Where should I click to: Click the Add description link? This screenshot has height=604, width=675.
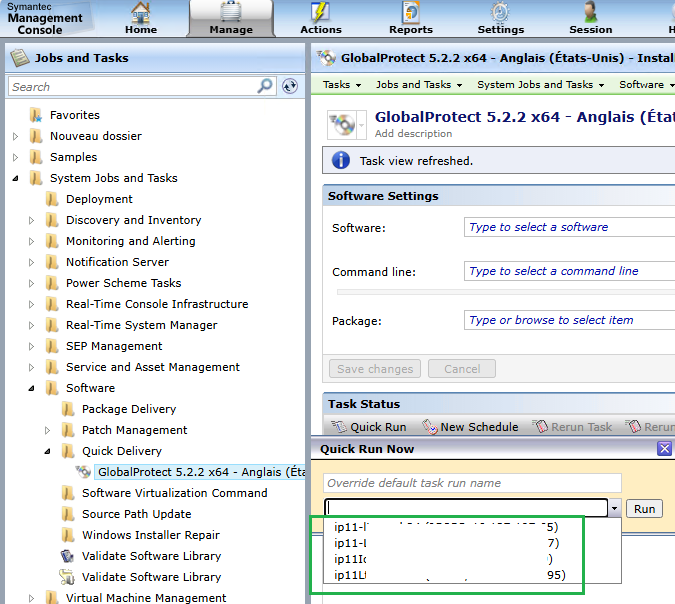tap(413, 134)
